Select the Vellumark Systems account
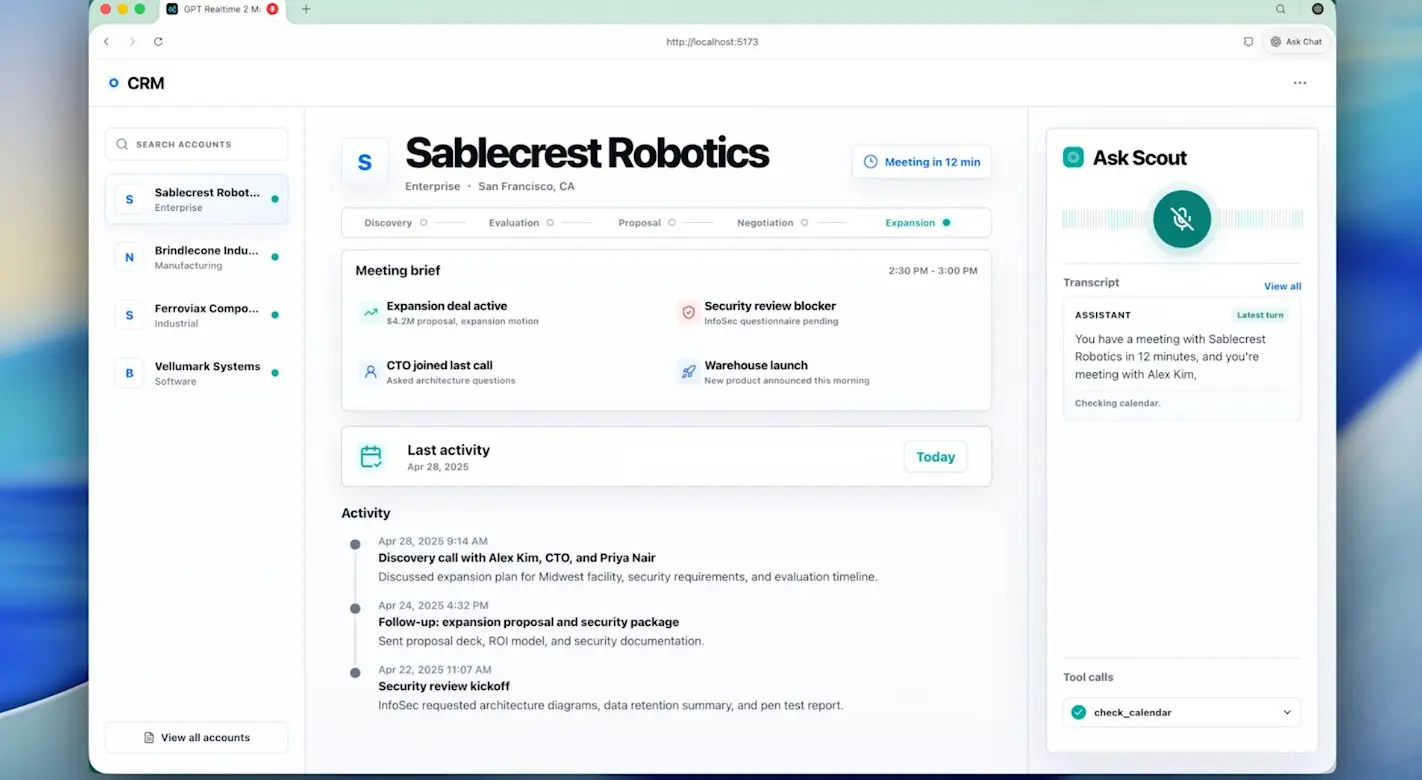This screenshot has width=1422, height=780. click(x=196, y=373)
